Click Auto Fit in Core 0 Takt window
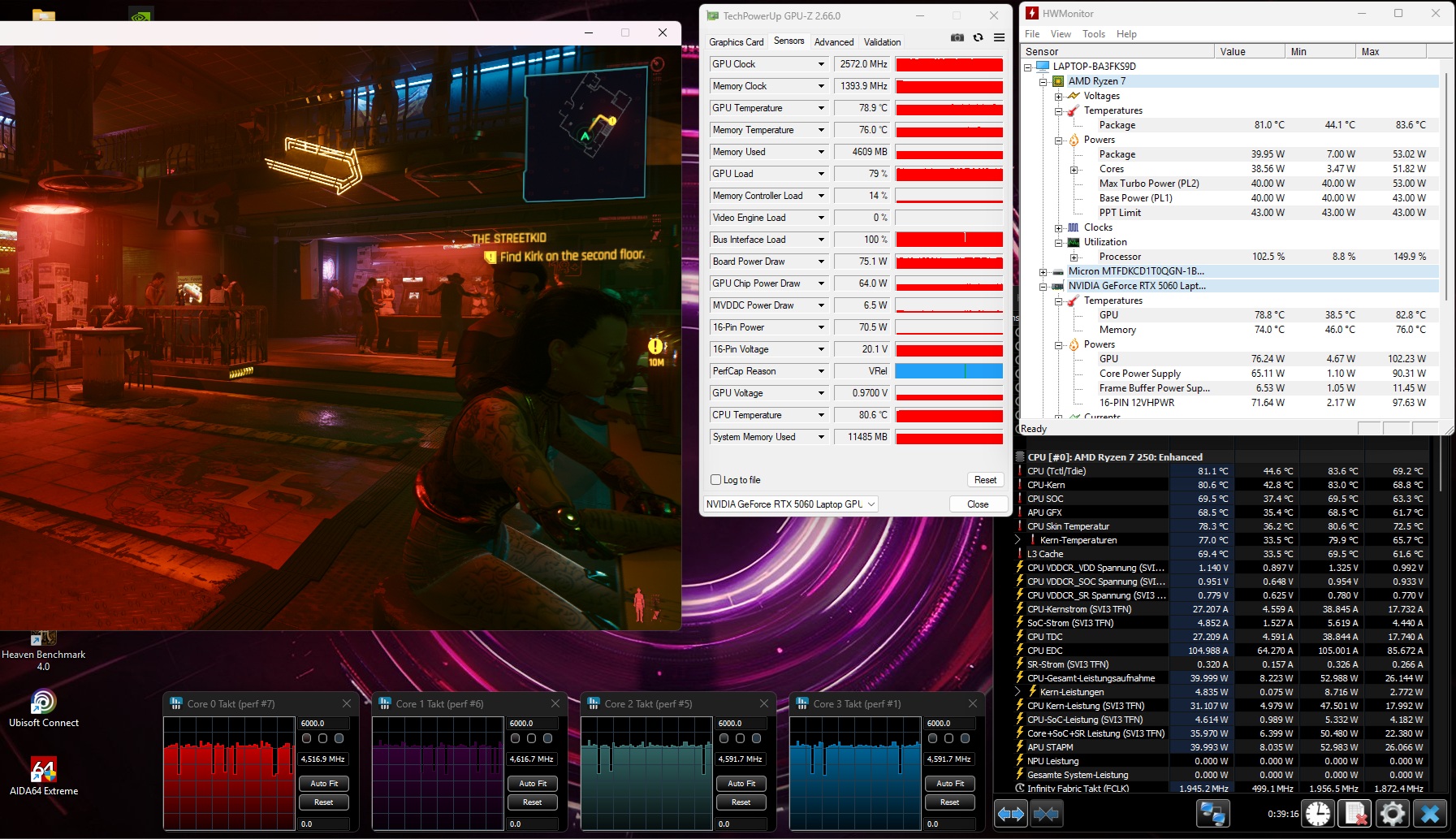Image resolution: width=1456 pixels, height=839 pixels. pyautogui.click(x=324, y=784)
